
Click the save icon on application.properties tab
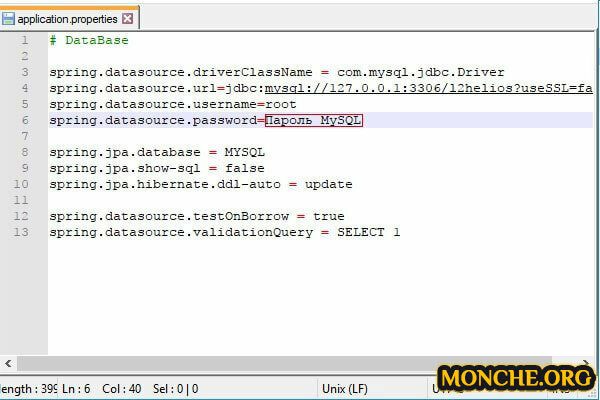pos(9,18)
